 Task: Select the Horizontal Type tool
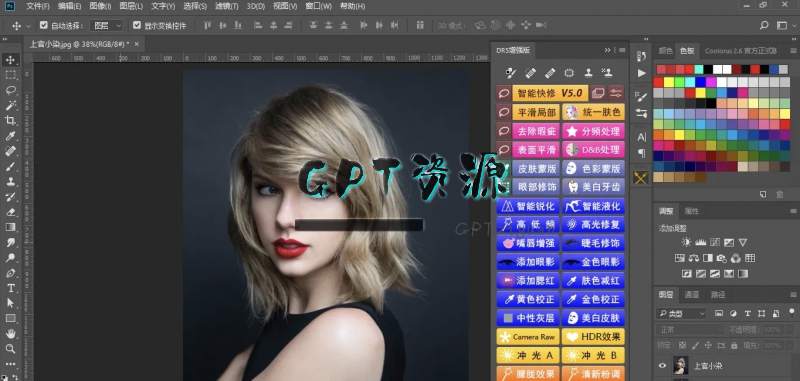click(10, 288)
